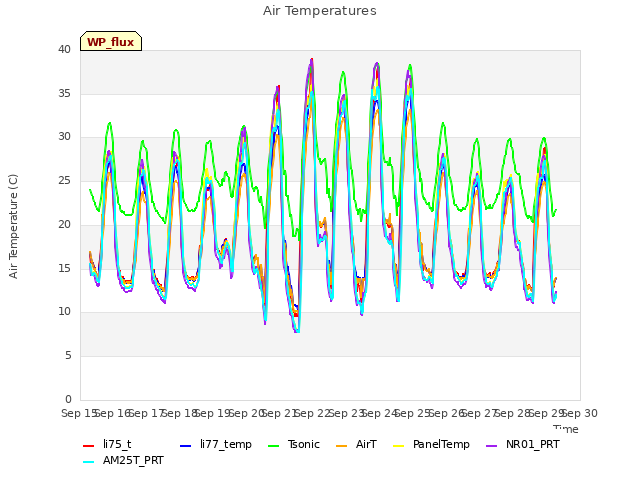The height and width of the screenshot is (480, 640).
Task: Toggle the Tsonic series legend label
Action: click(304, 444)
